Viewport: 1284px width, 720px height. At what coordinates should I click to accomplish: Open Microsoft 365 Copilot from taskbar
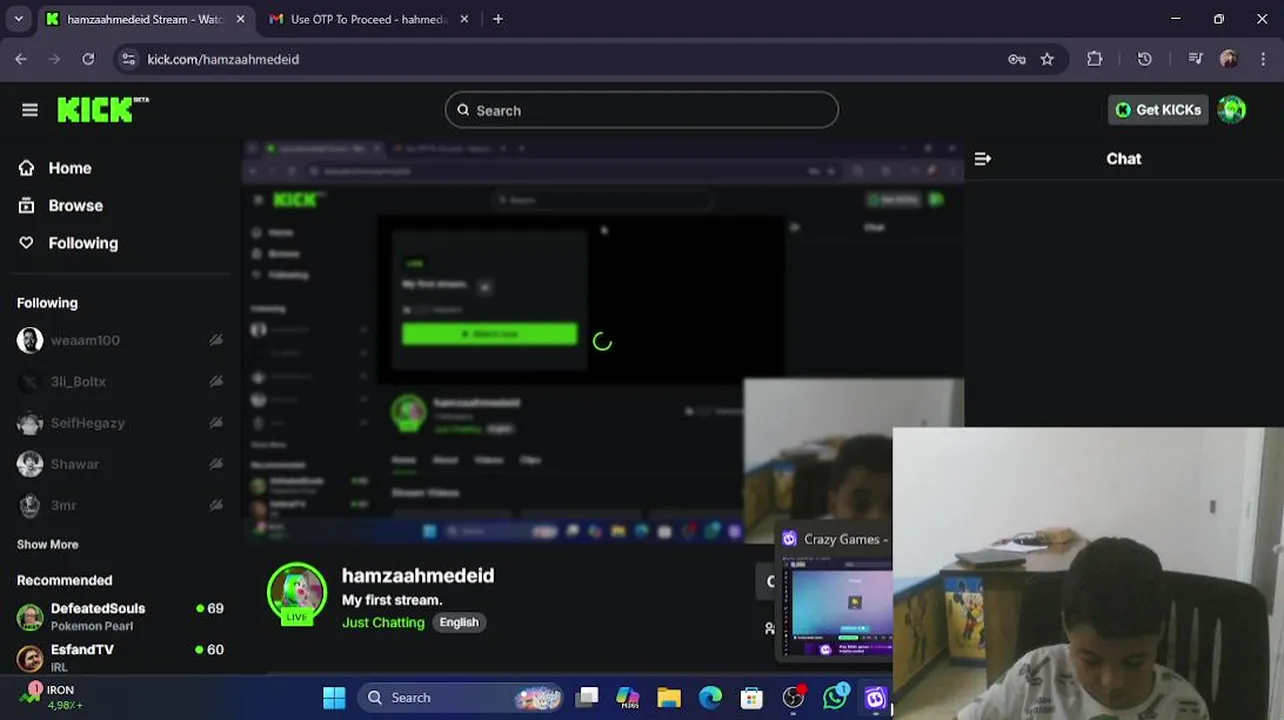[x=628, y=697]
